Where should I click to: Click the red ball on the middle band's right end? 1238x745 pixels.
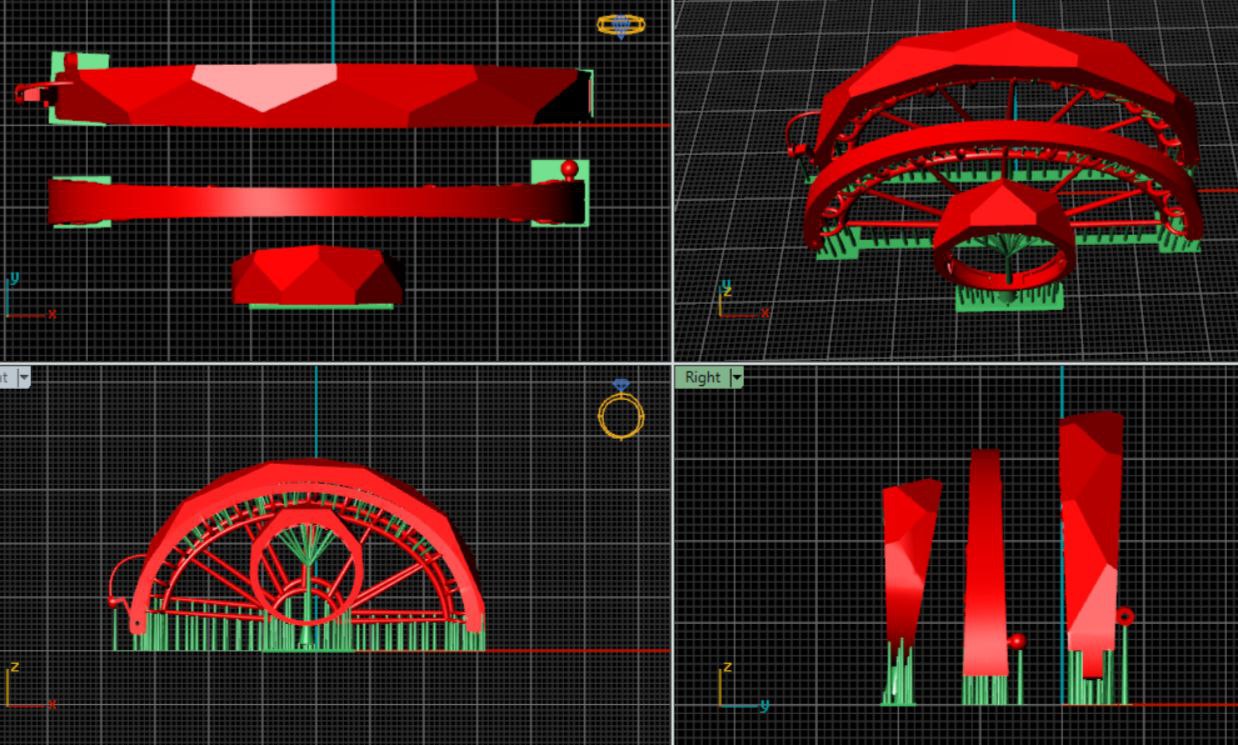point(569,168)
